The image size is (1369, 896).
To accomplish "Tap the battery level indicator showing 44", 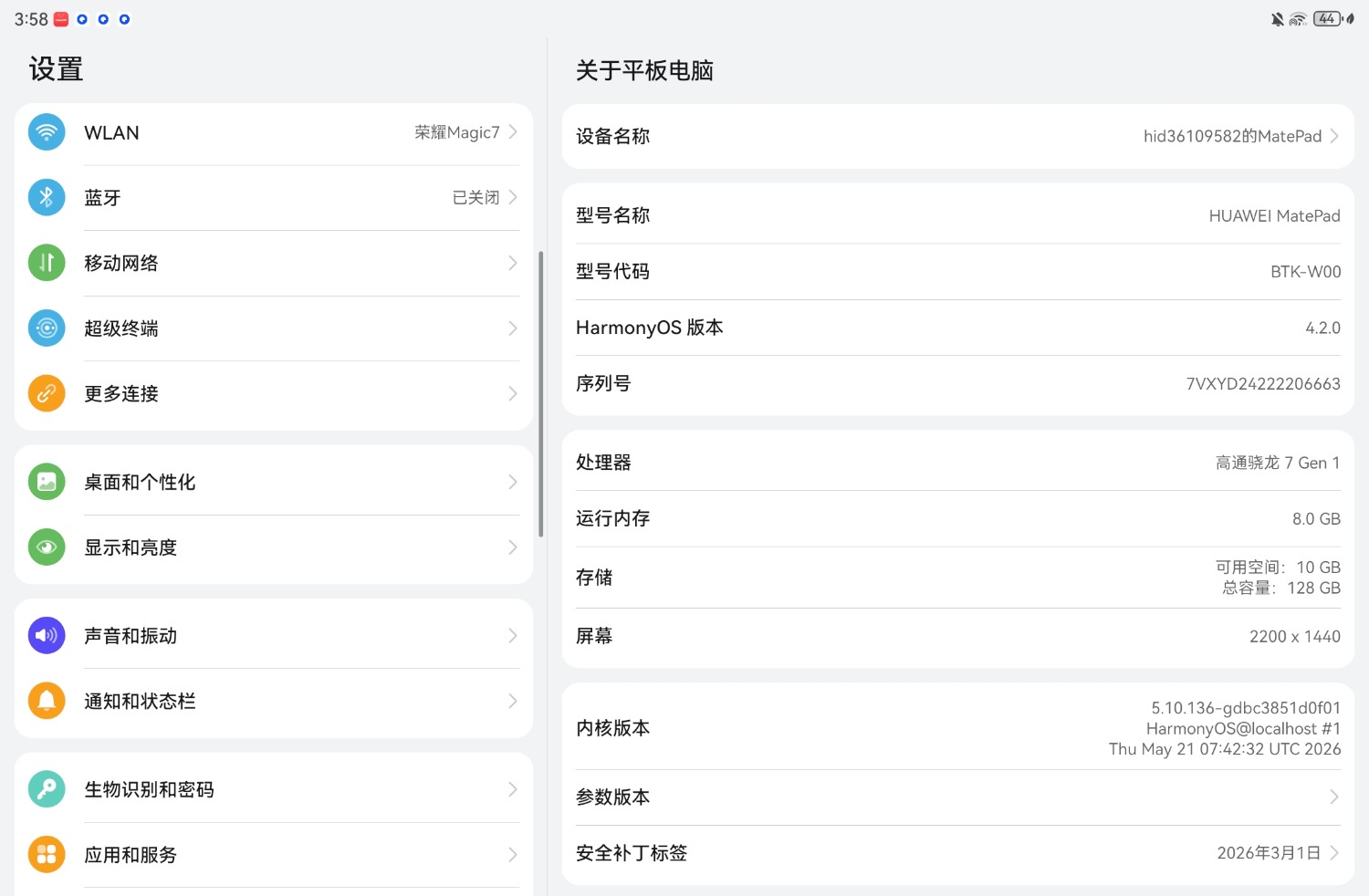I will 1327,19.
